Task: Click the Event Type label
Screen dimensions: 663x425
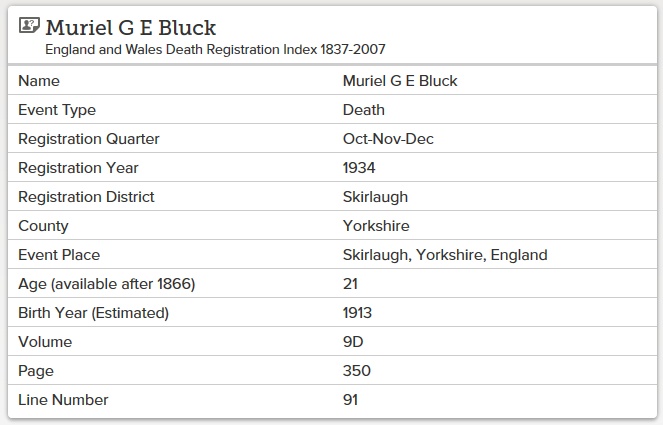Action: tap(57, 110)
